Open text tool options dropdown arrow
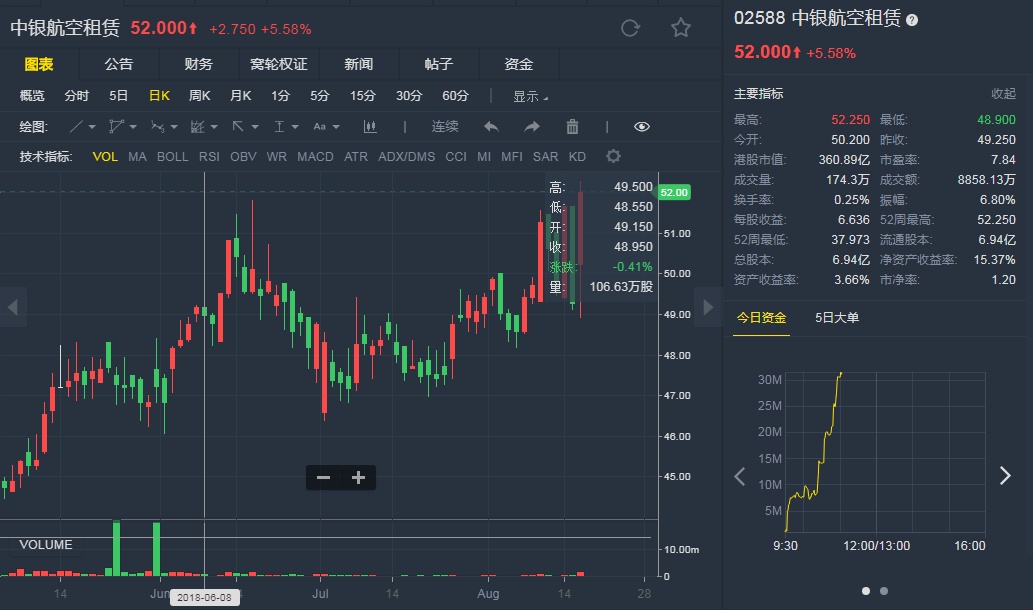Image resolution: width=1033 pixels, height=610 pixels. pos(336,127)
